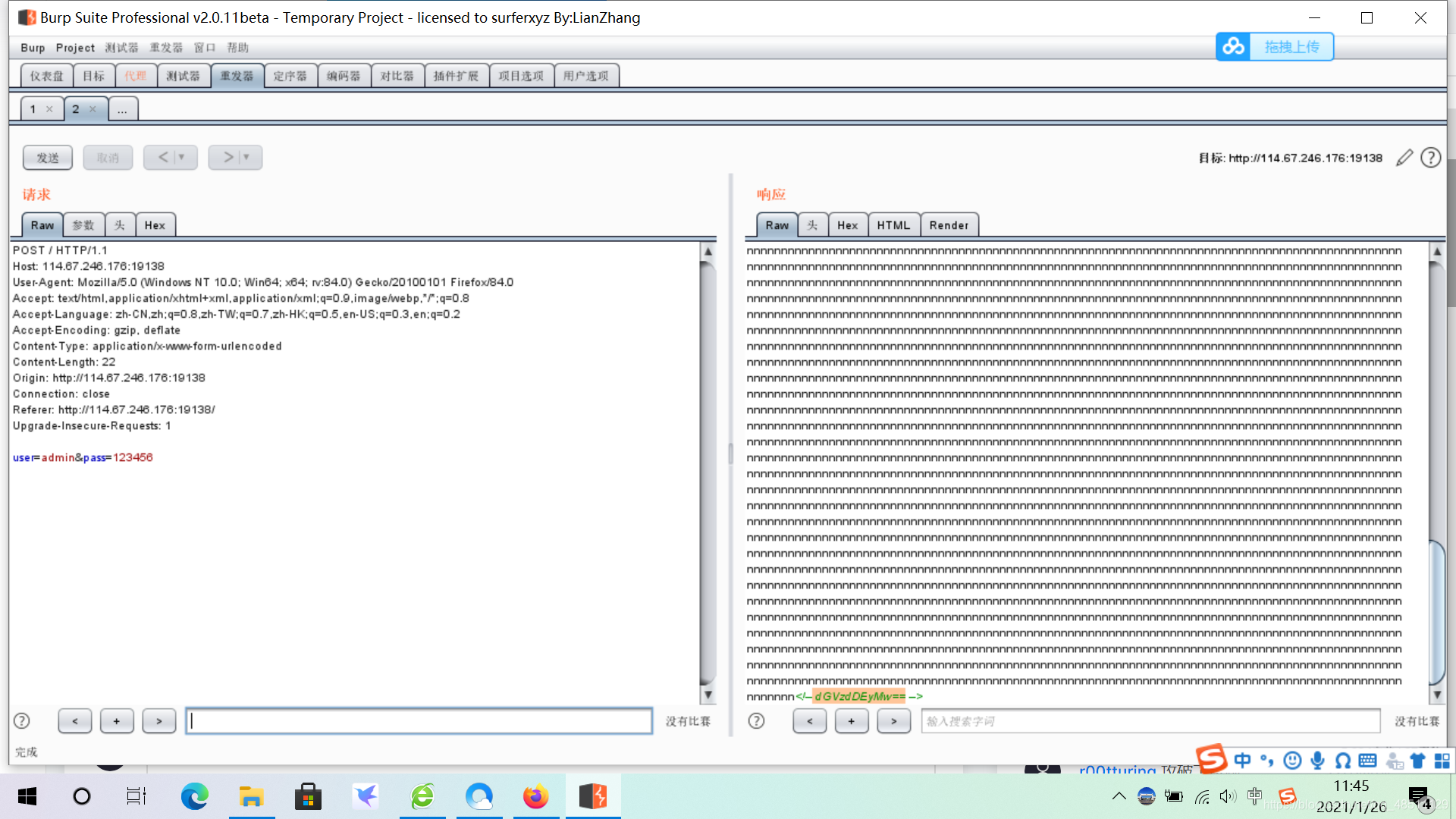1456x819 pixels.
Task: Open Sogou toolbox grid icon
Action: 1442,761
